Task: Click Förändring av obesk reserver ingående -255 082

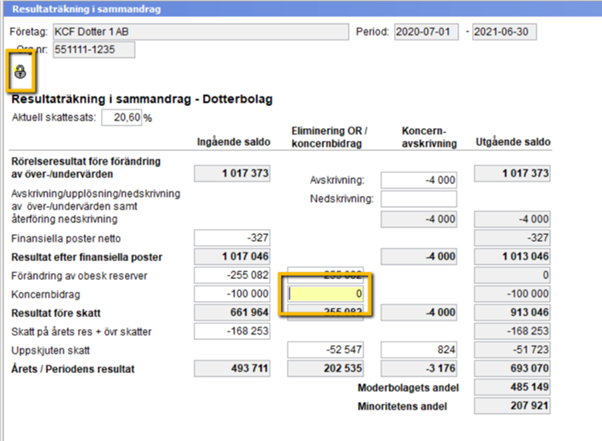Action: pos(232,275)
